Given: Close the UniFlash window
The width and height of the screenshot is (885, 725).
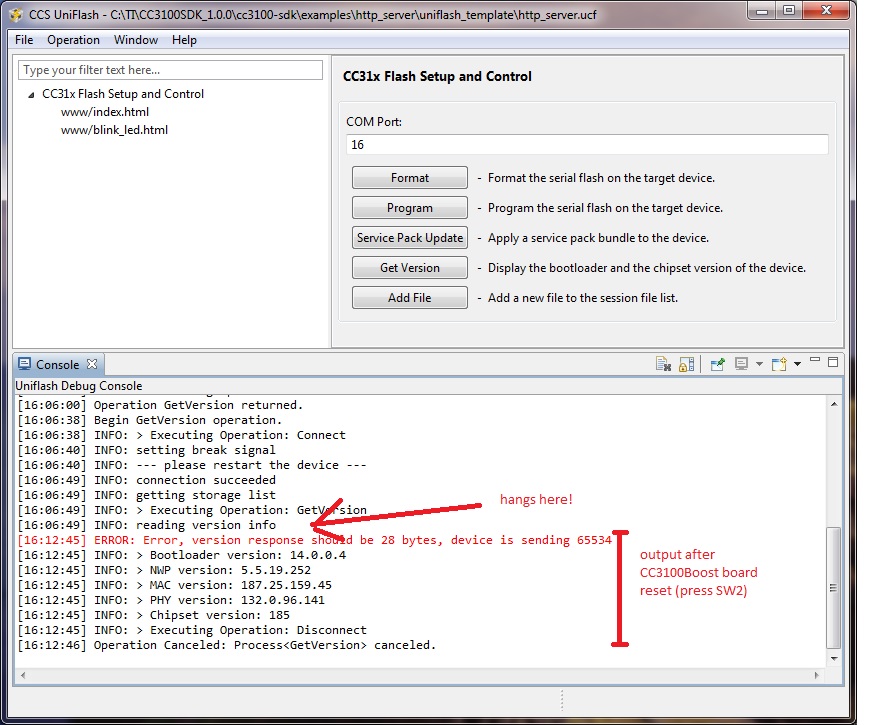Looking at the screenshot, I should click(x=826, y=11).
